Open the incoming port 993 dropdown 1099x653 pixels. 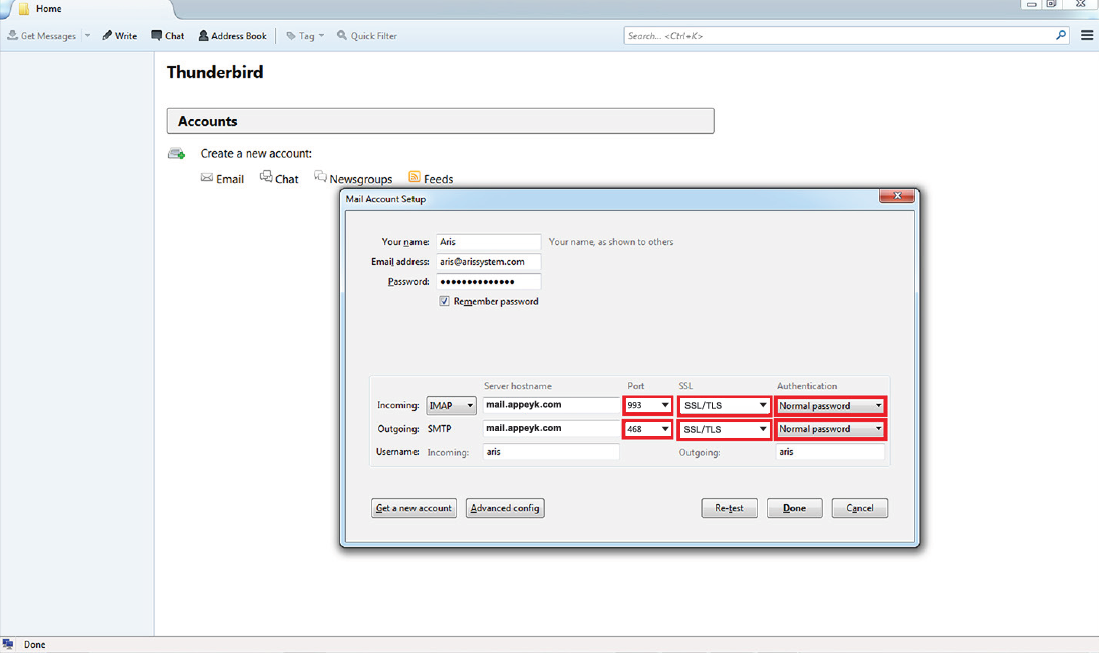tap(648, 406)
